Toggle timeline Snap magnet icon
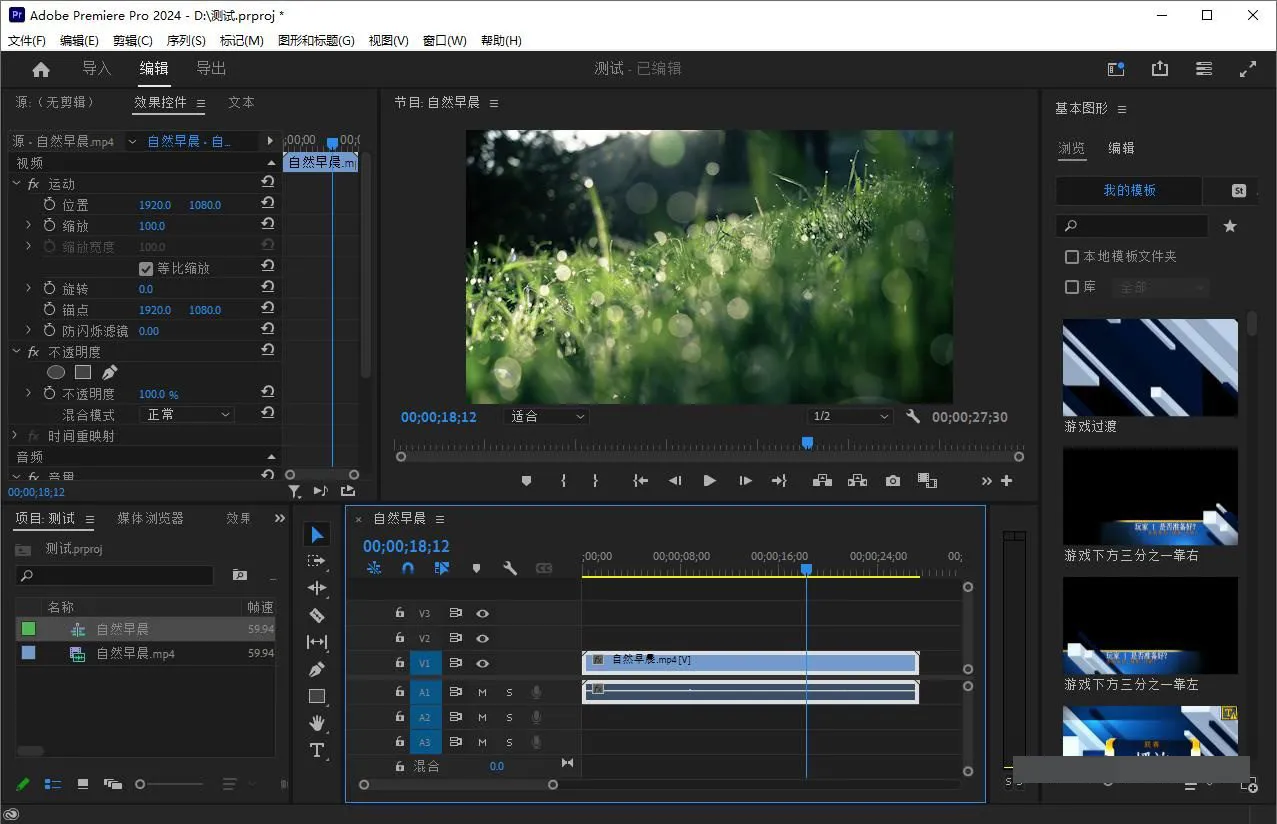Image resolution: width=1277 pixels, height=824 pixels. click(408, 568)
